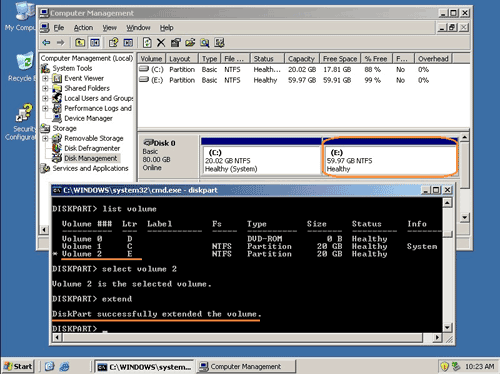The image size is (500, 374).
Task: Sort by the Capacity column header
Action: coord(302,59)
